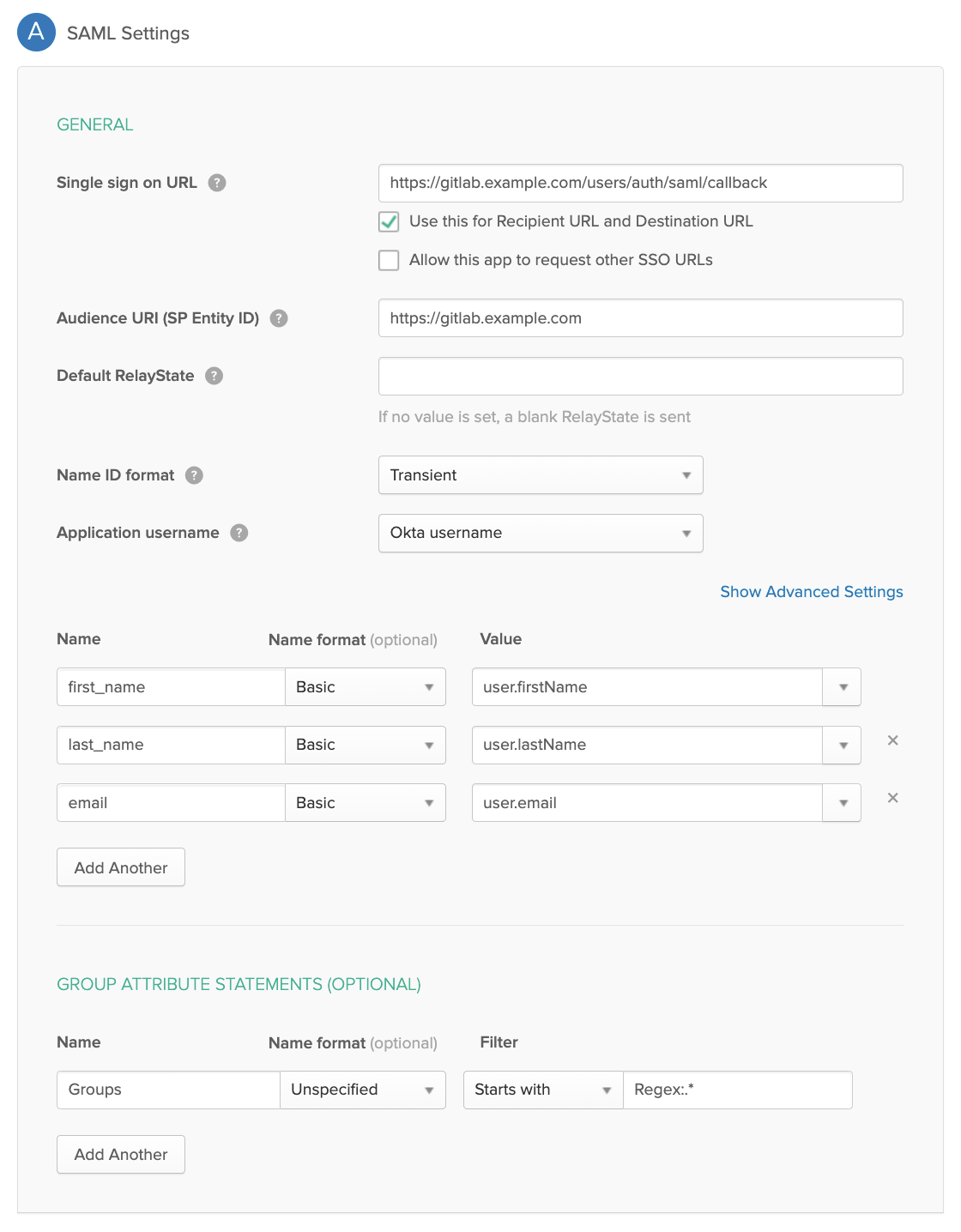Expand the user.firstName value dropdown
Image resolution: width=961 pixels, height=1232 pixels.
coord(842,686)
